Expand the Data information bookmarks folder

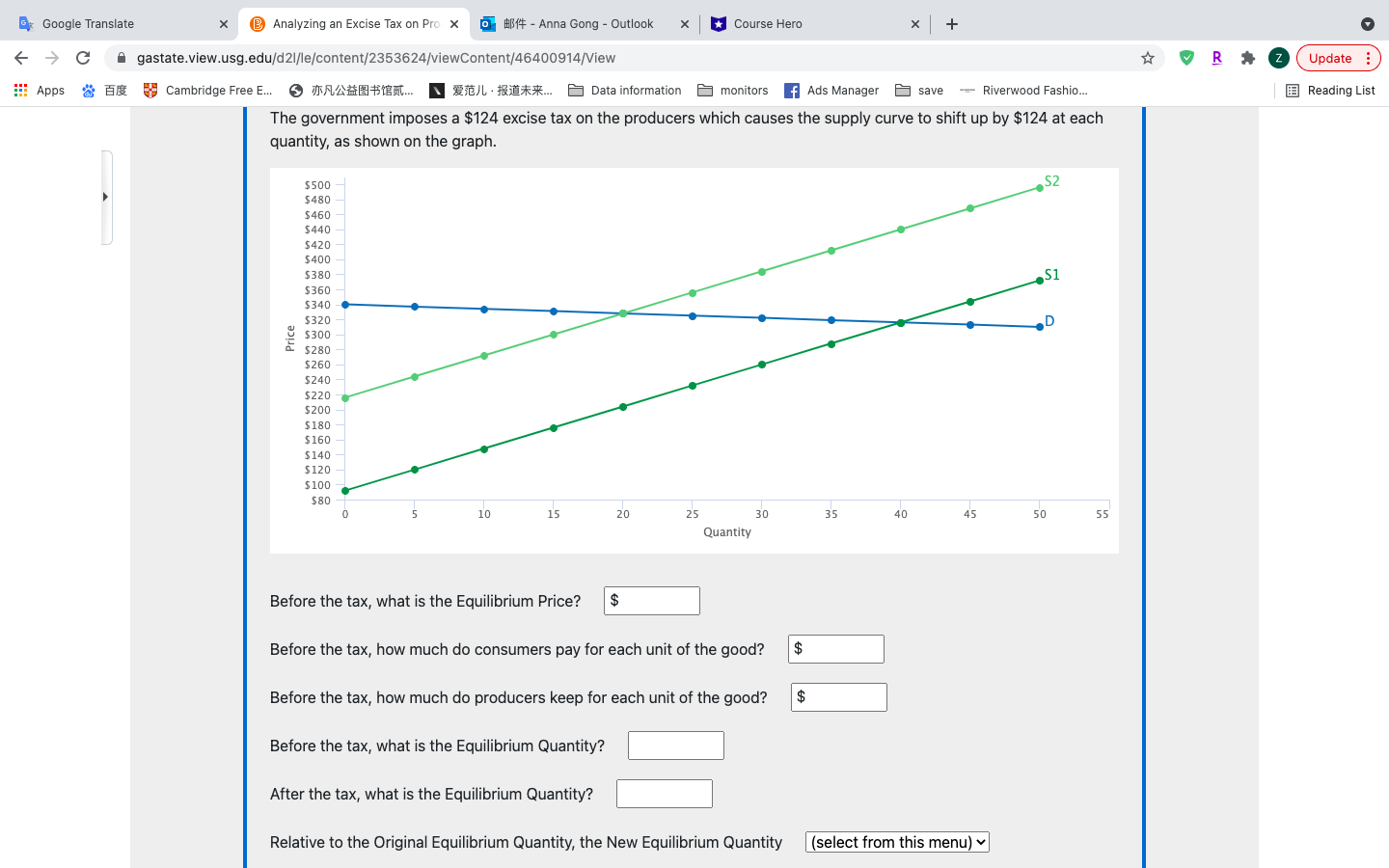(625, 90)
